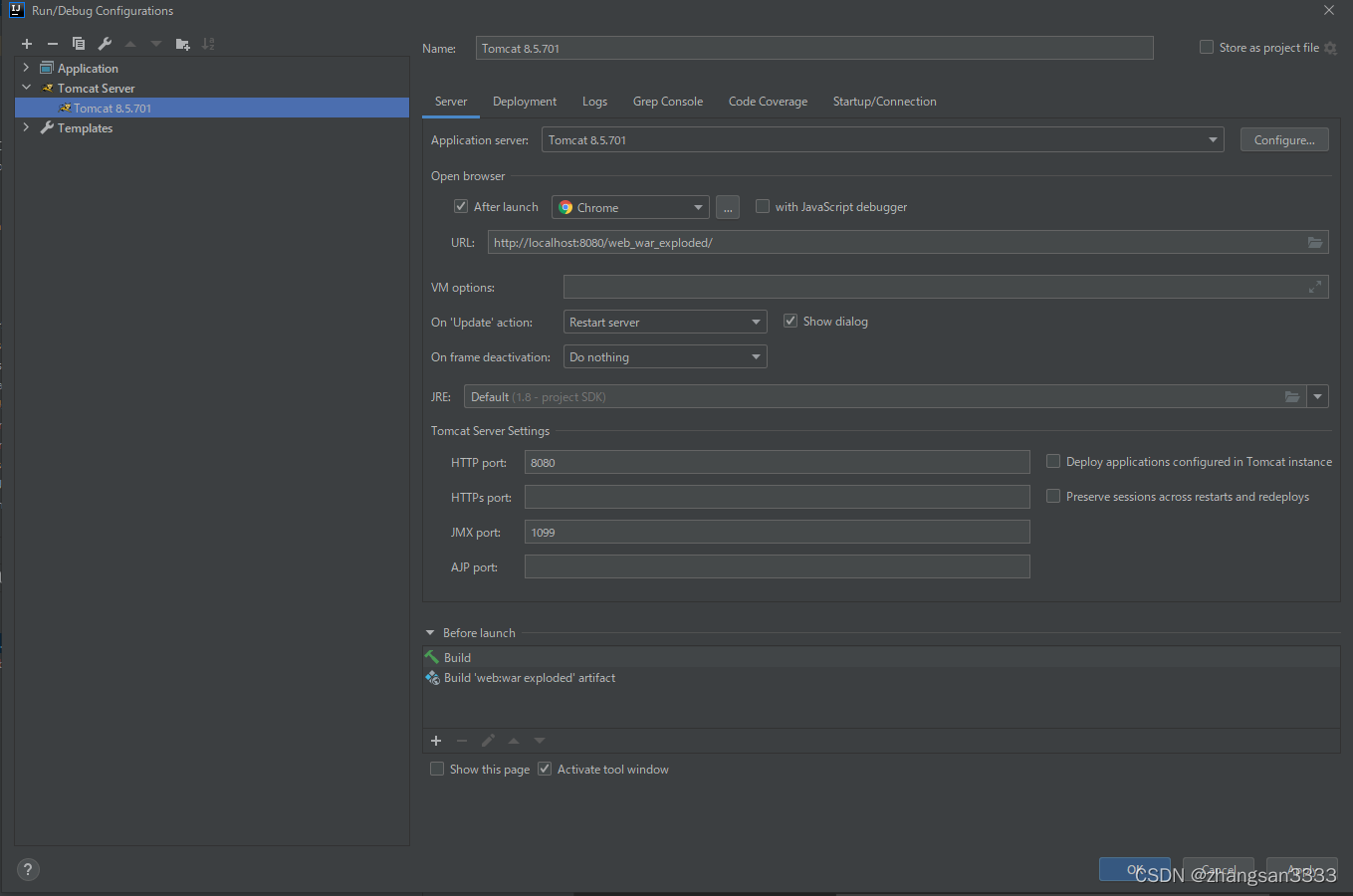1353x896 pixels.
Task: Switch to the Server tab
Action: [451, 102]
